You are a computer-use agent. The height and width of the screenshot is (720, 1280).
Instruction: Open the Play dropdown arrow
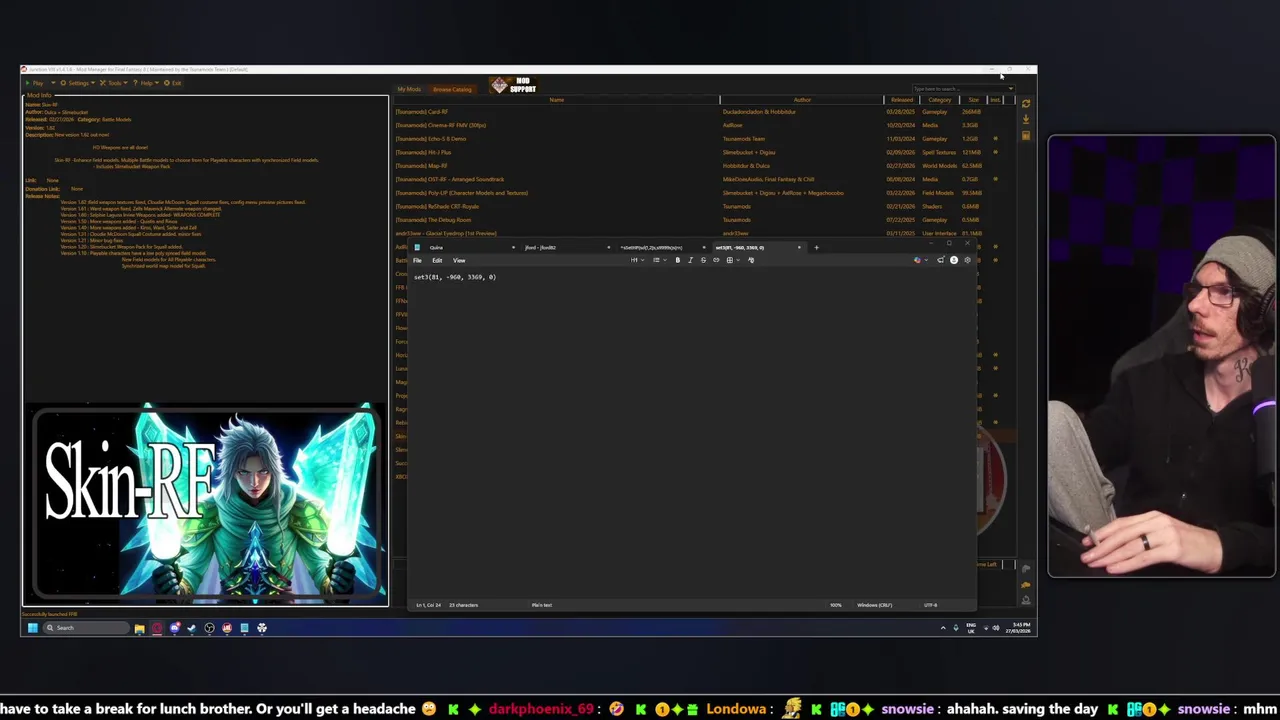[x=51, y=83]
